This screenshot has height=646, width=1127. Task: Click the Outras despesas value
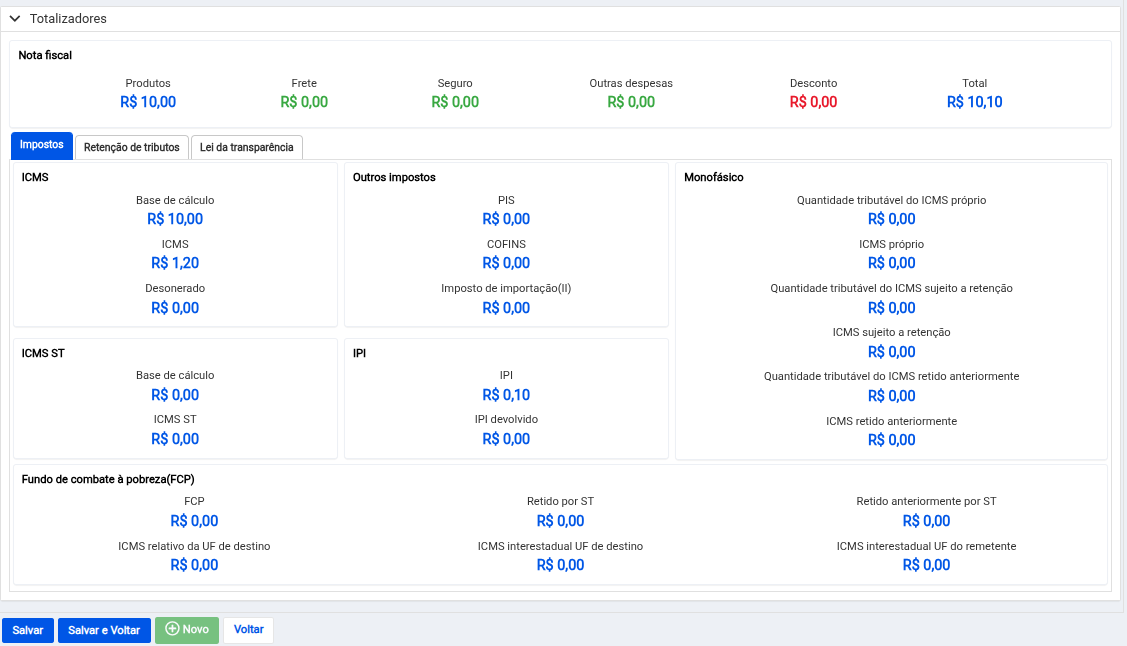pyautogui.click(x=631, y=102)
